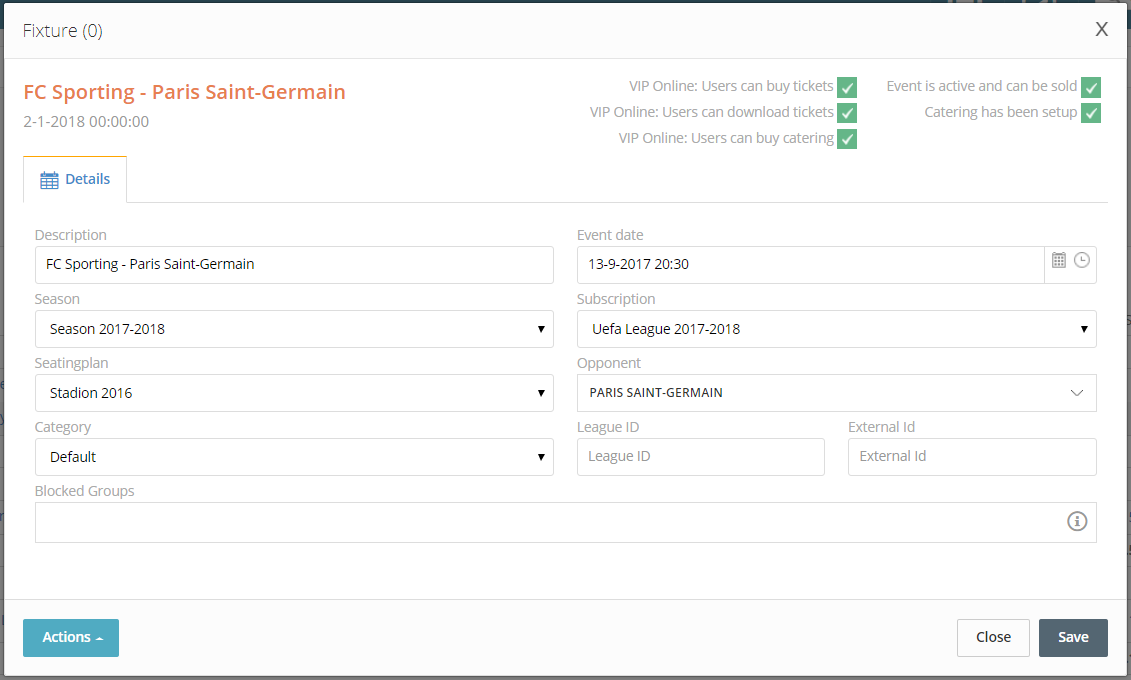Focus the External Id input
Viewport: 1131px width, 680px height.
pyautogui.click(x=972, y=456)
